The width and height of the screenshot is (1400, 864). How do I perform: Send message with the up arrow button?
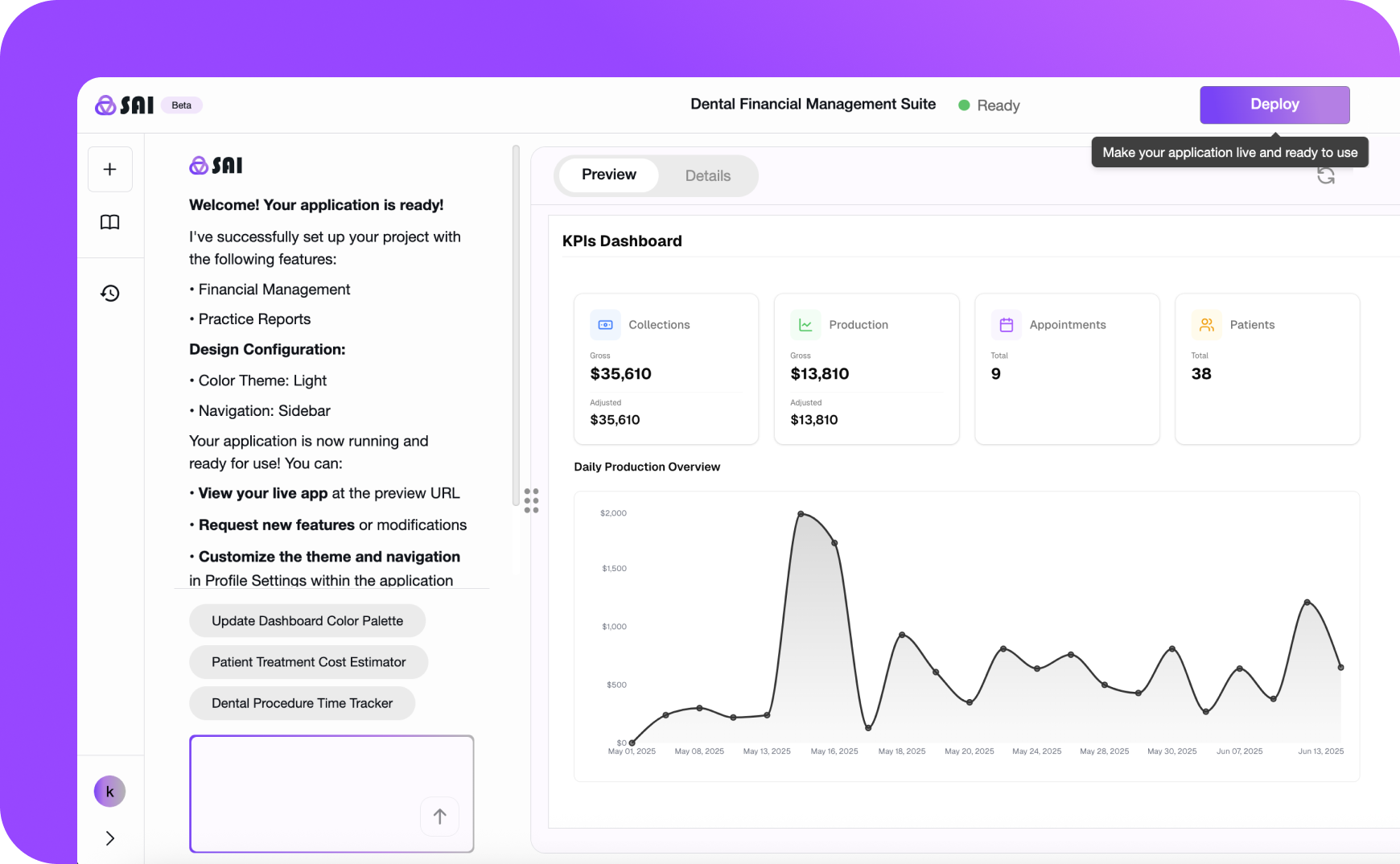439,817
